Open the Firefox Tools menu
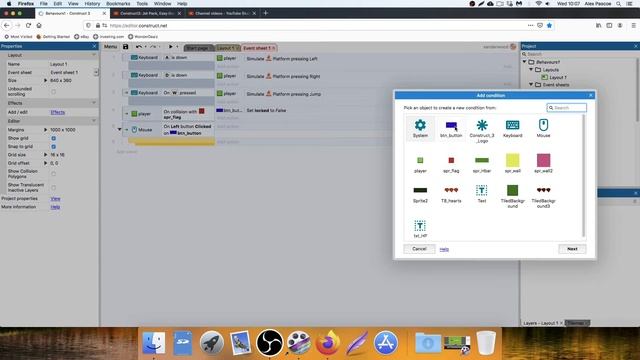The width and height of the screenshot is (640, 360). pos(142,3)
